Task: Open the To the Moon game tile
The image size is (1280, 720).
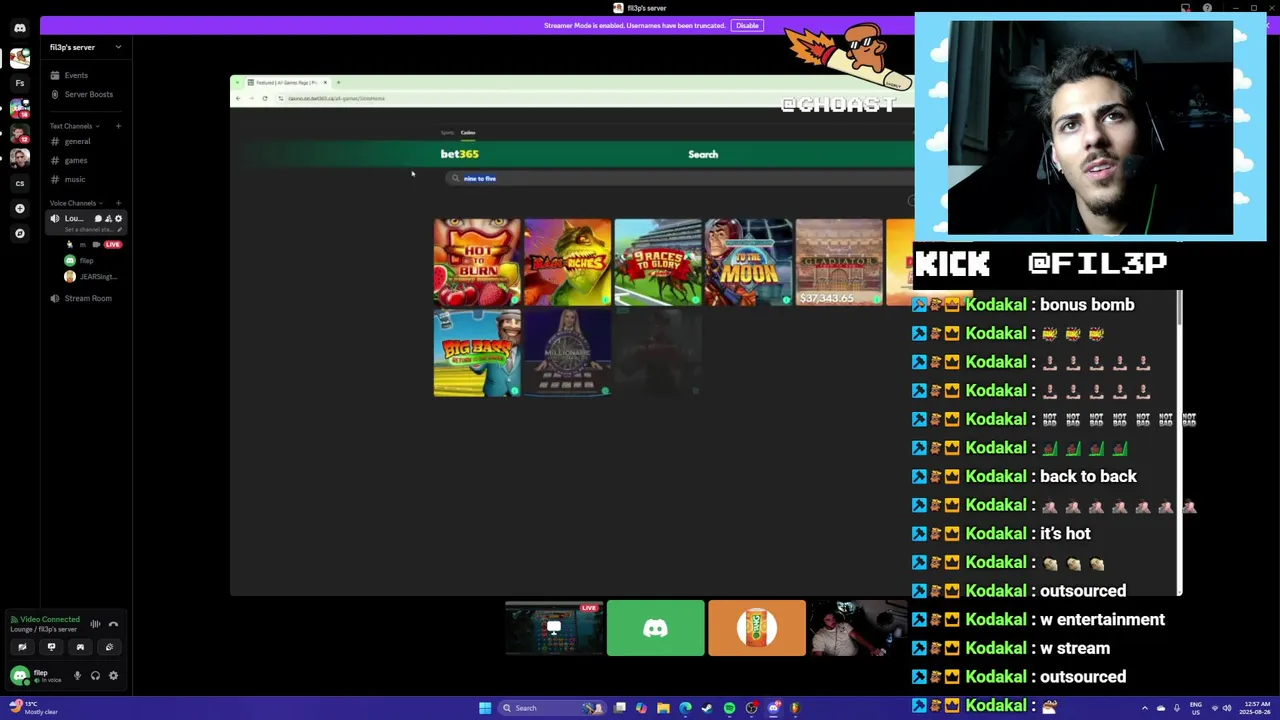Action: click(749, 262)
